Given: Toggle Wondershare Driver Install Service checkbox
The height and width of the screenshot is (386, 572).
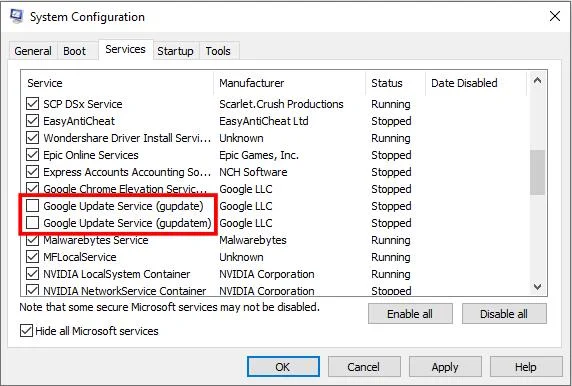Looking at the screenshot, I should [x=32, y=138].
